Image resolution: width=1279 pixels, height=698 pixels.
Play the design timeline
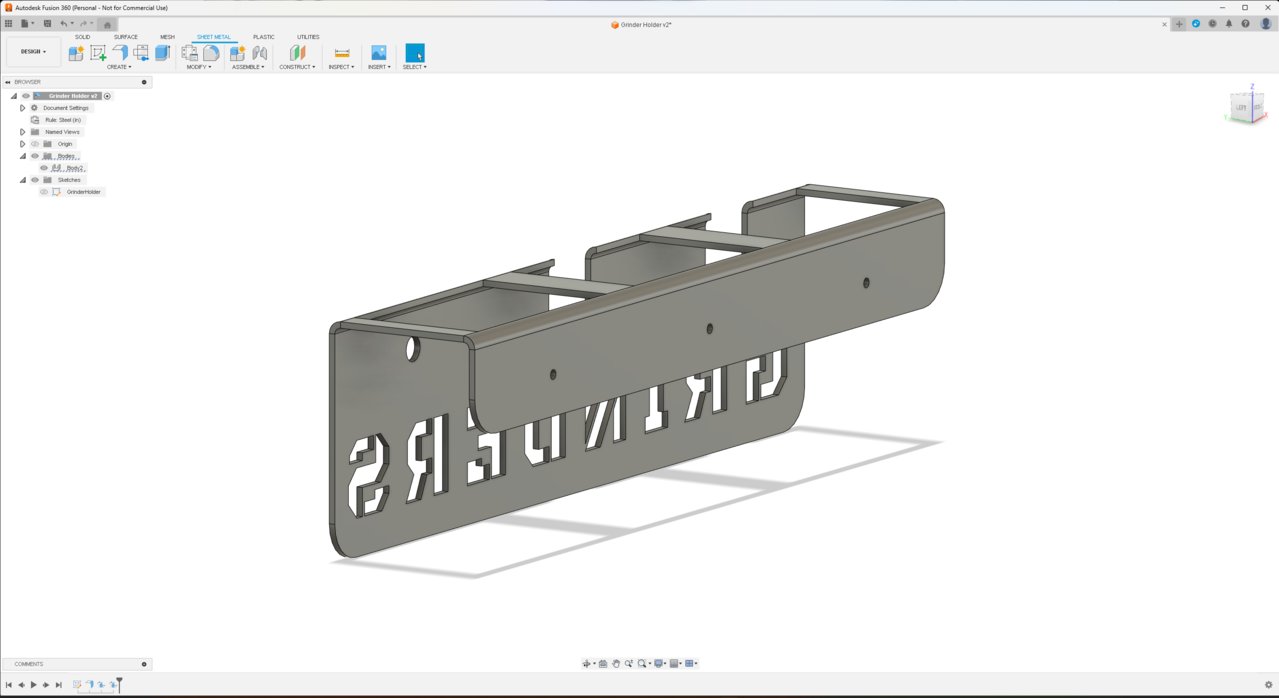click(x=33, y=685)
